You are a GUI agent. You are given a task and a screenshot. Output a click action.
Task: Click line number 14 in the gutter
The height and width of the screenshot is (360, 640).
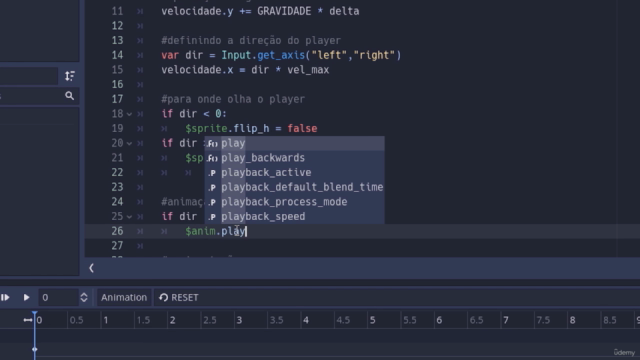(117, 56)
